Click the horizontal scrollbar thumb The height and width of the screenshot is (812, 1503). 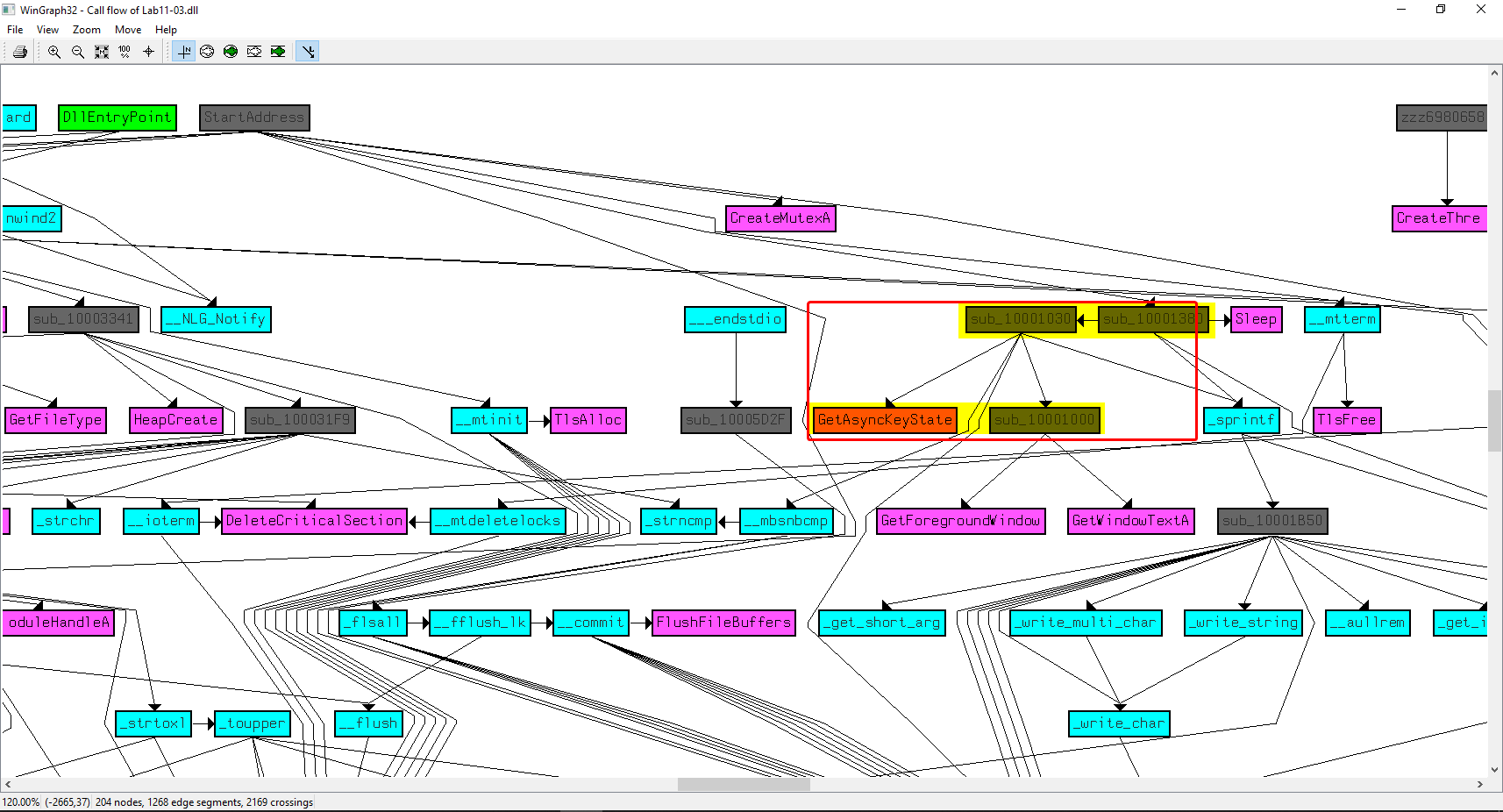(744, 784)
